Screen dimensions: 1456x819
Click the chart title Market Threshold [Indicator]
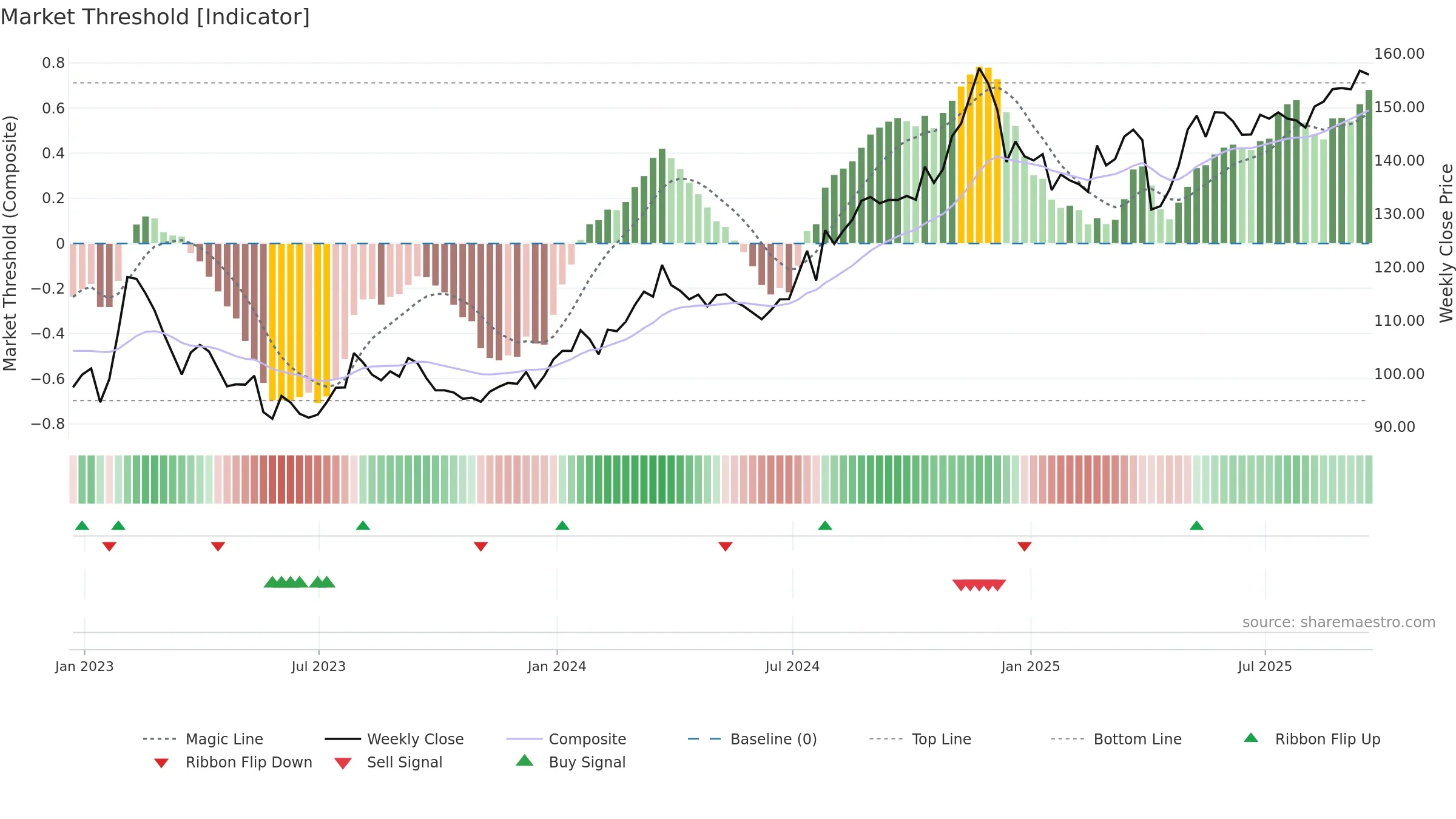[155, 17]
